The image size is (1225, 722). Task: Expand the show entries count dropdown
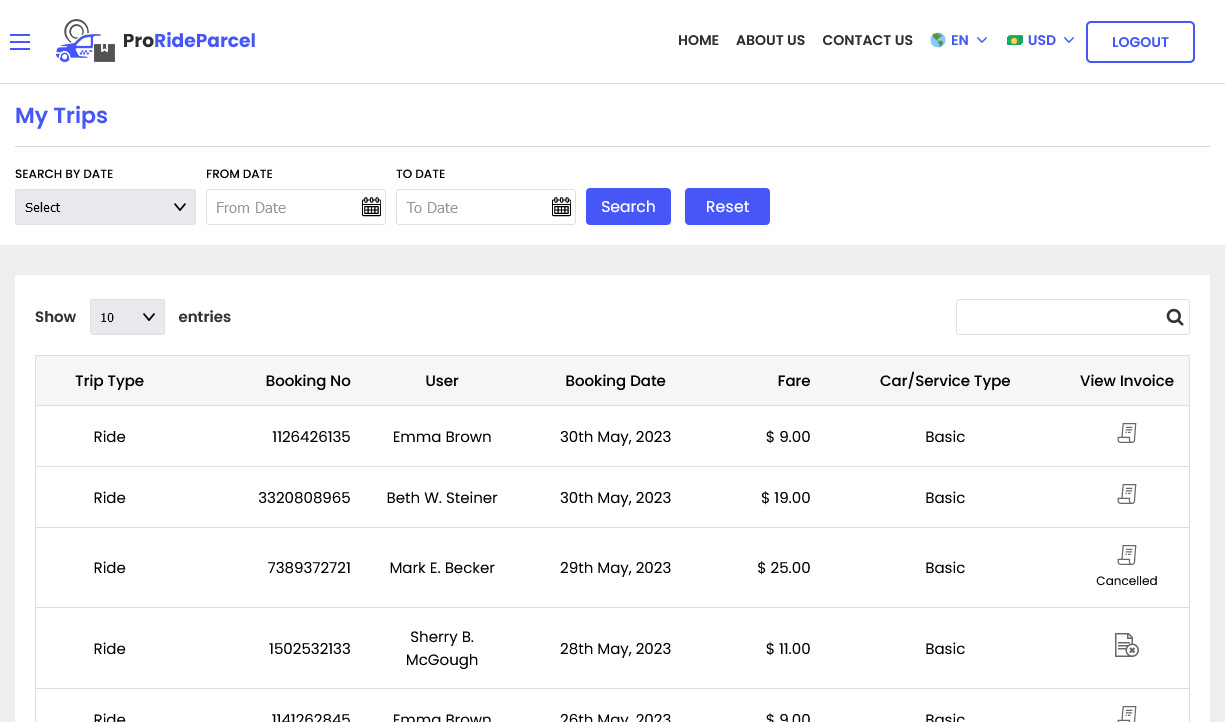pos(127,317)
